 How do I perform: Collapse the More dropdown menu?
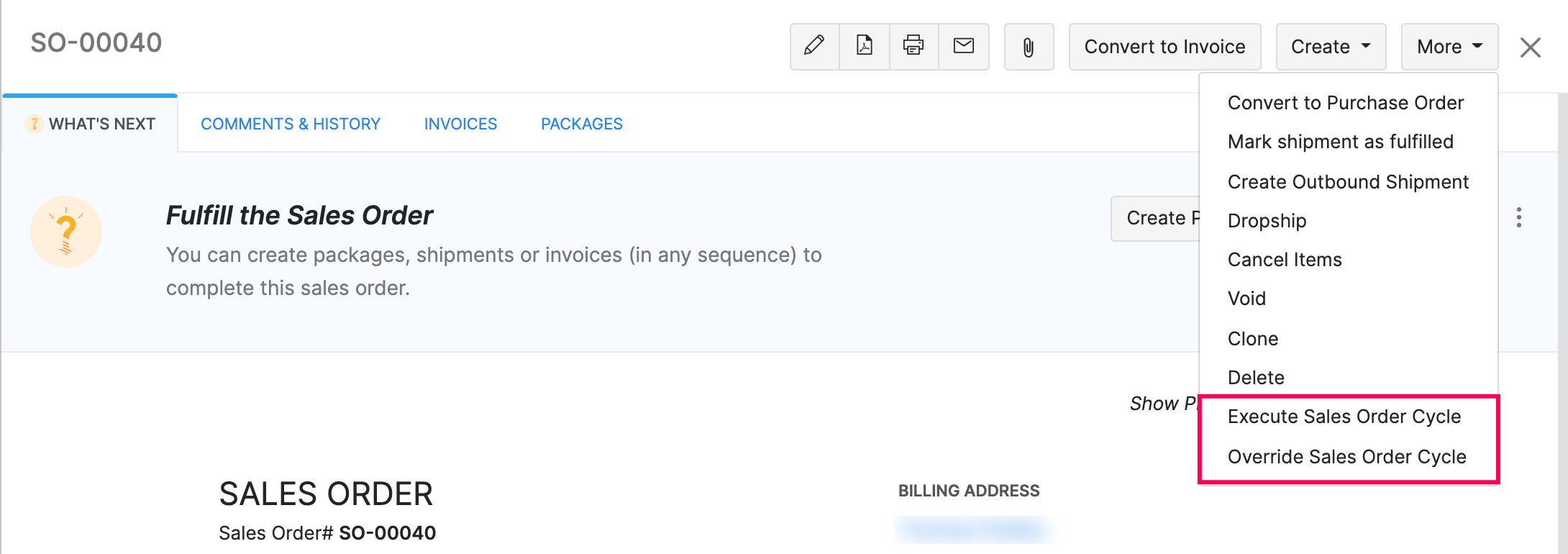(x=1449, y=47)
